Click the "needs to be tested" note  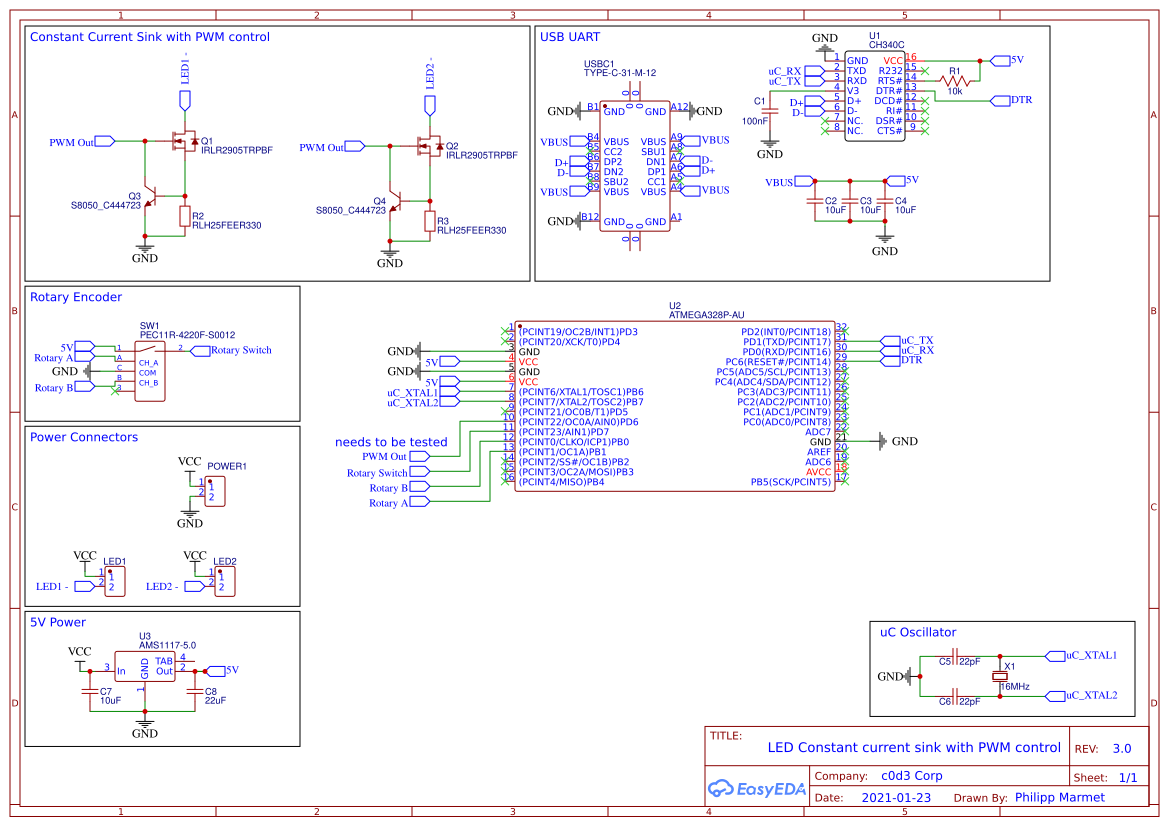coord(391,442)
